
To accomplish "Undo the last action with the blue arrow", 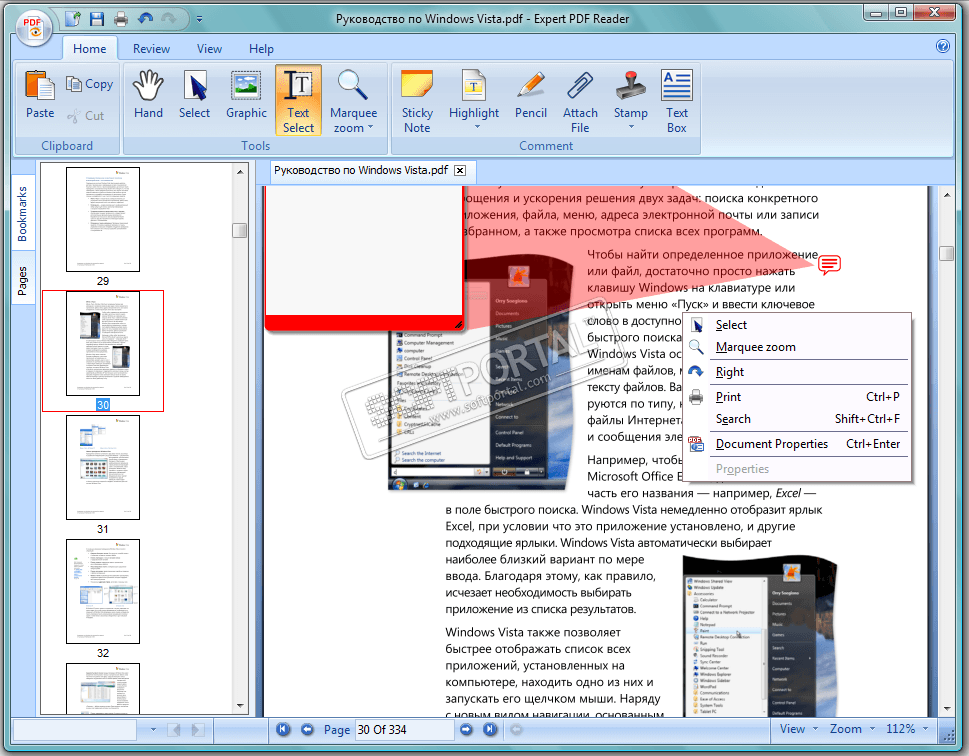I will coord(145,19).
